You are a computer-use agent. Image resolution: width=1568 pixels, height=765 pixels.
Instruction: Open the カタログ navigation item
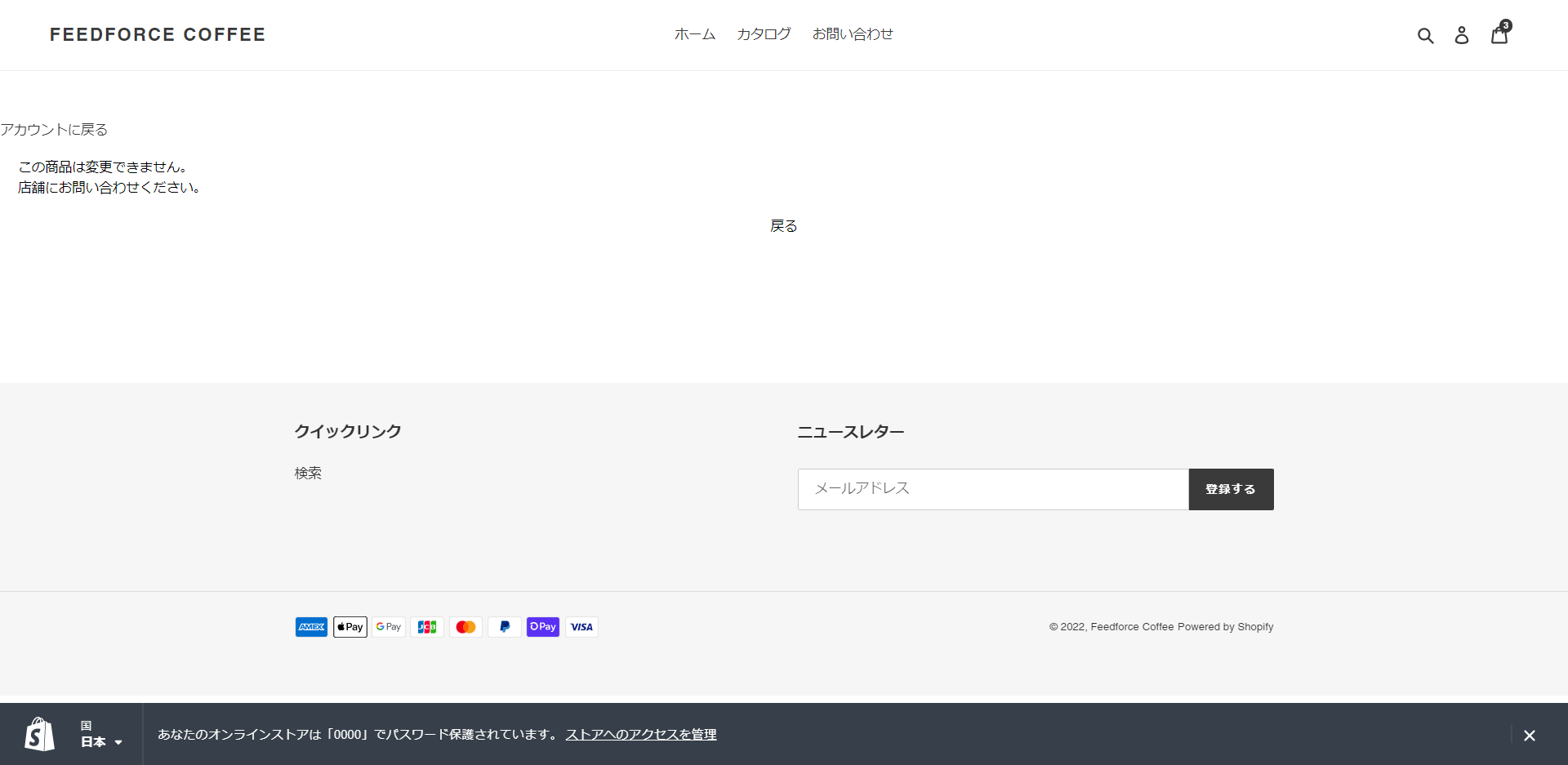764,34
